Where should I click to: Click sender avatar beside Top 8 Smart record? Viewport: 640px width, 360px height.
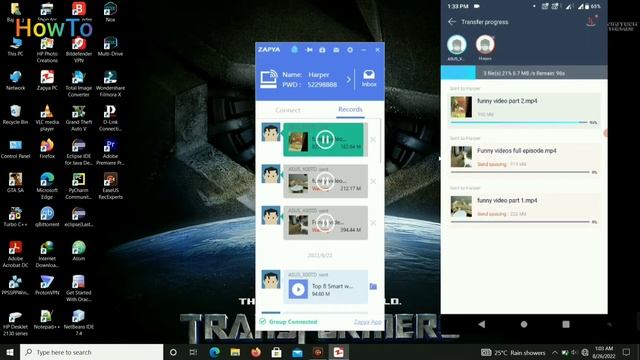(271, 279)
